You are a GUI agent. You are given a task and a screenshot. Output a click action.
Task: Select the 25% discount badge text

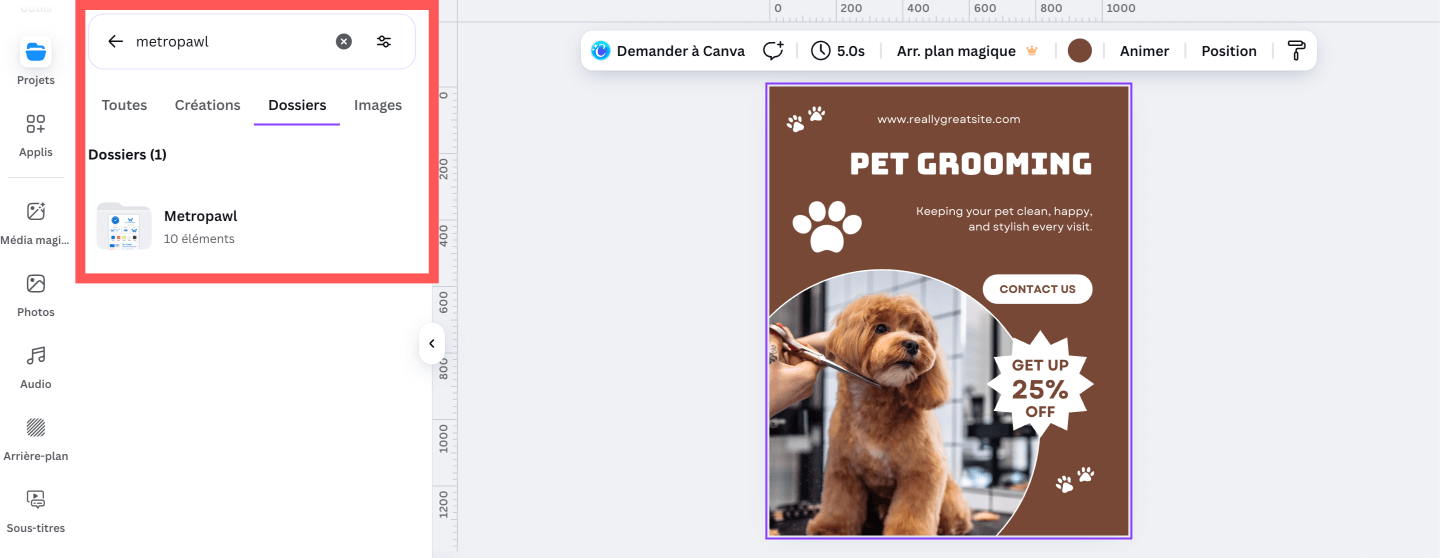1040,389
